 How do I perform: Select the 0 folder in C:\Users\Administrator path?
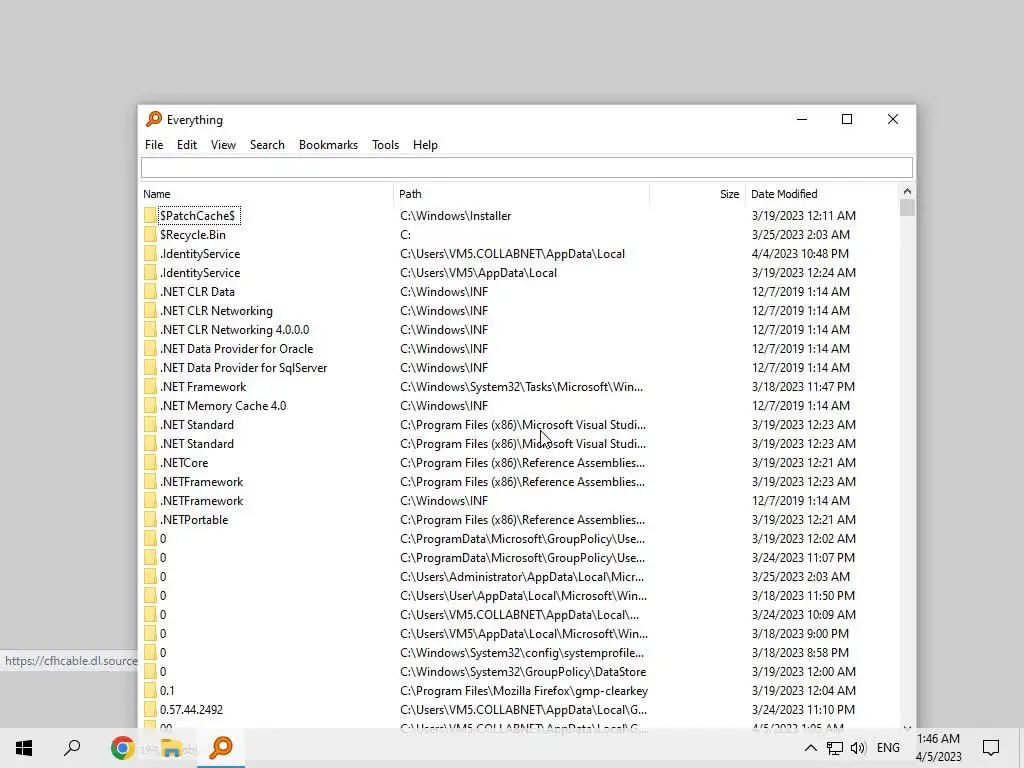pos(163,577)
